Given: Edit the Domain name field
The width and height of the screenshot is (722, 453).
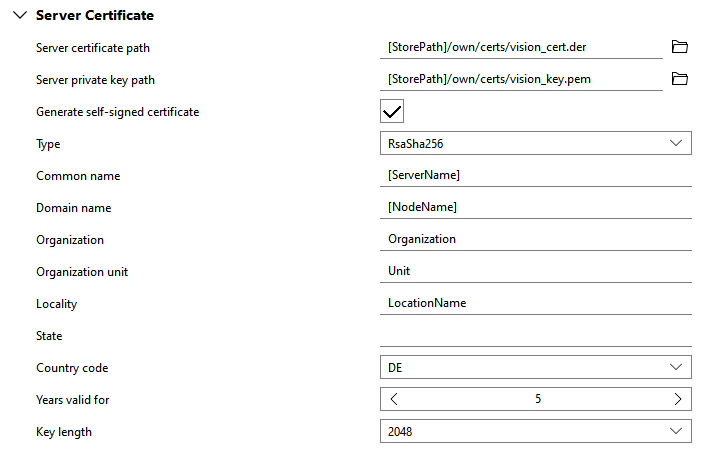Looking at the screenshot, I should (x=535, y=207).
